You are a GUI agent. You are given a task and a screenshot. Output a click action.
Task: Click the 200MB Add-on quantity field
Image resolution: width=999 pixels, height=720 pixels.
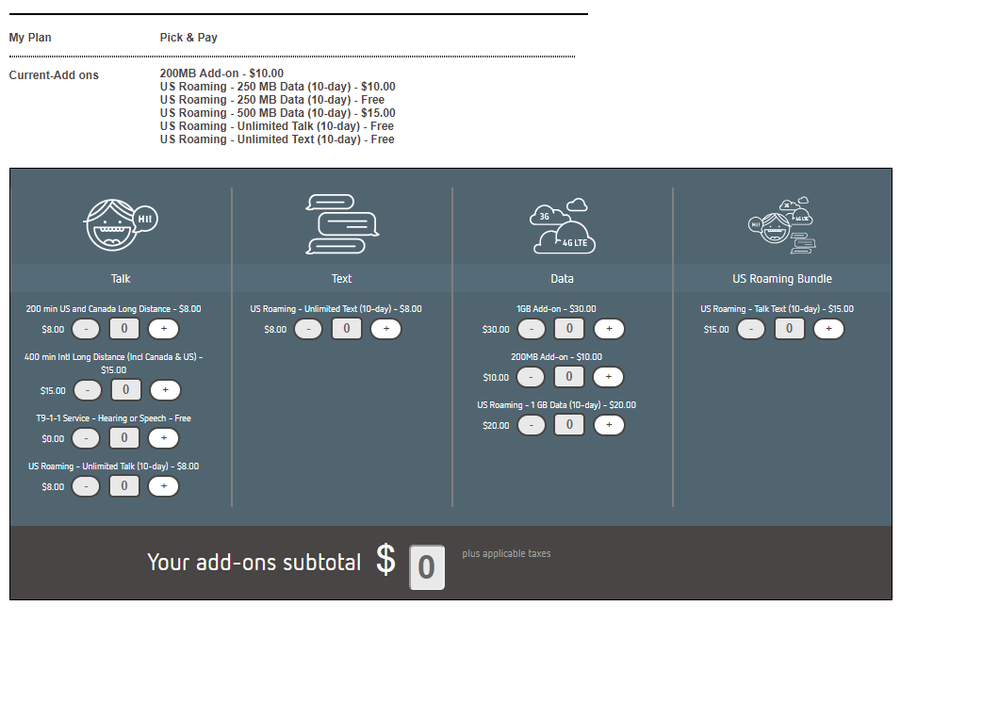pyautogui.click(x=569, y=377)
